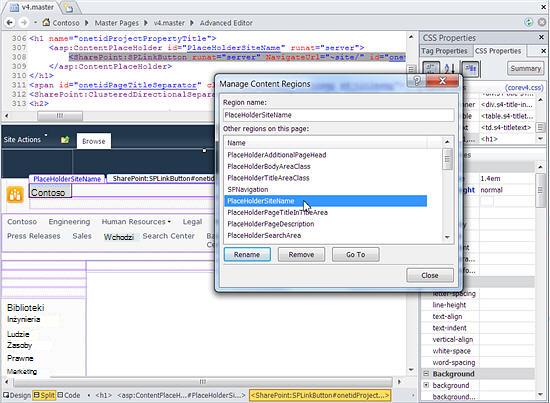Click Engineering in top navigation
550x403 pixels.
pos(69,222)
